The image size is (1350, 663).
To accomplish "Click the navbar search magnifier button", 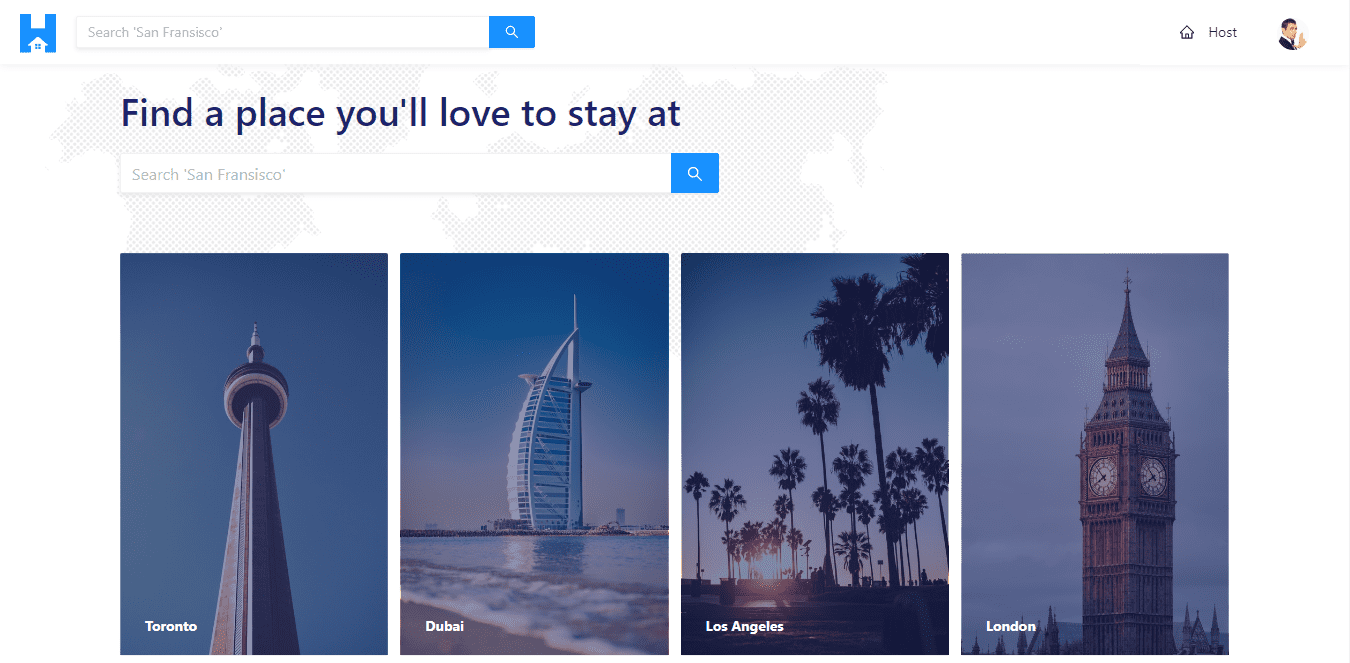I will click(x=512, y=32).
